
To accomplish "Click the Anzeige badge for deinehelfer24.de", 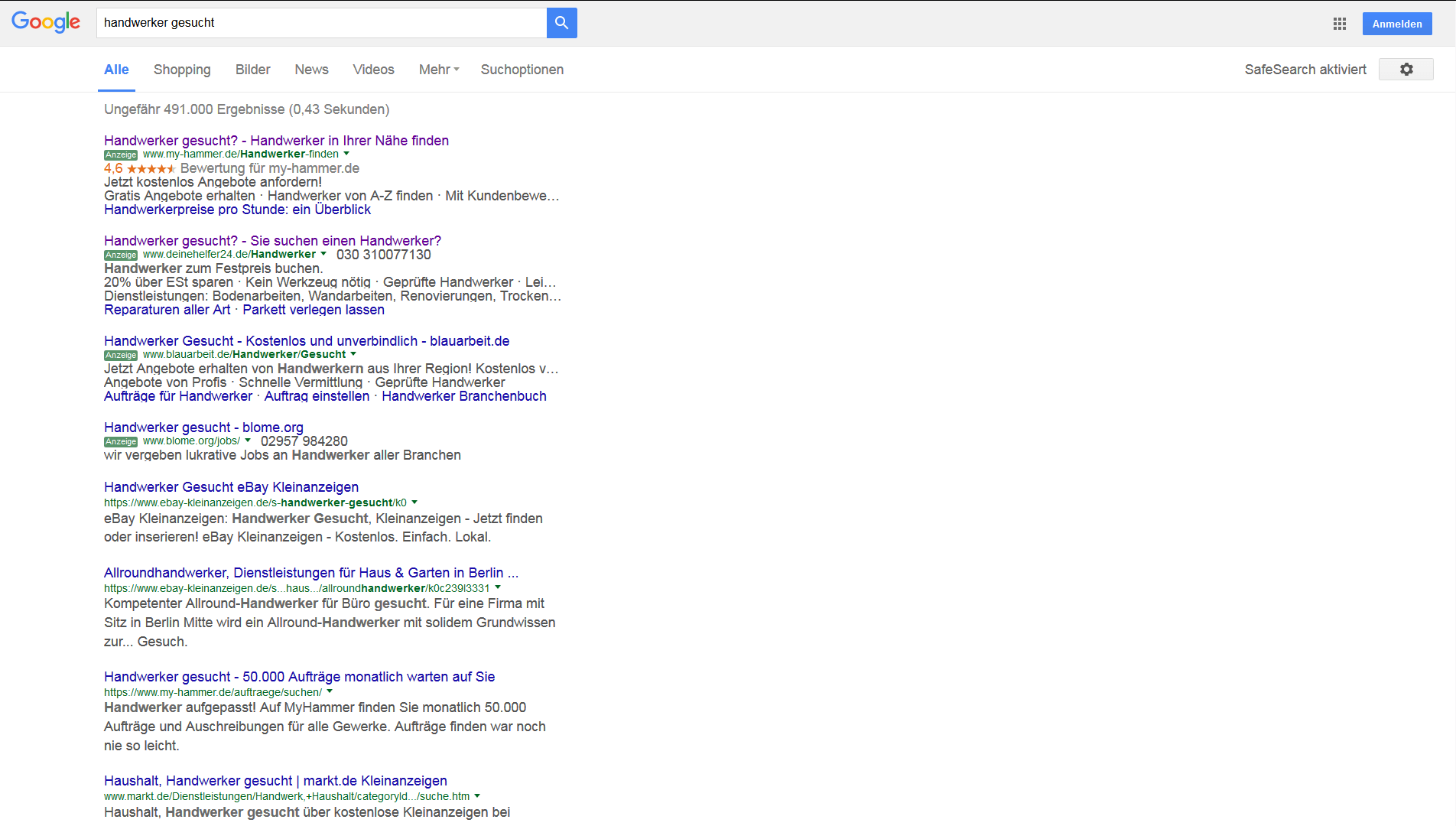I will point(121,255).
